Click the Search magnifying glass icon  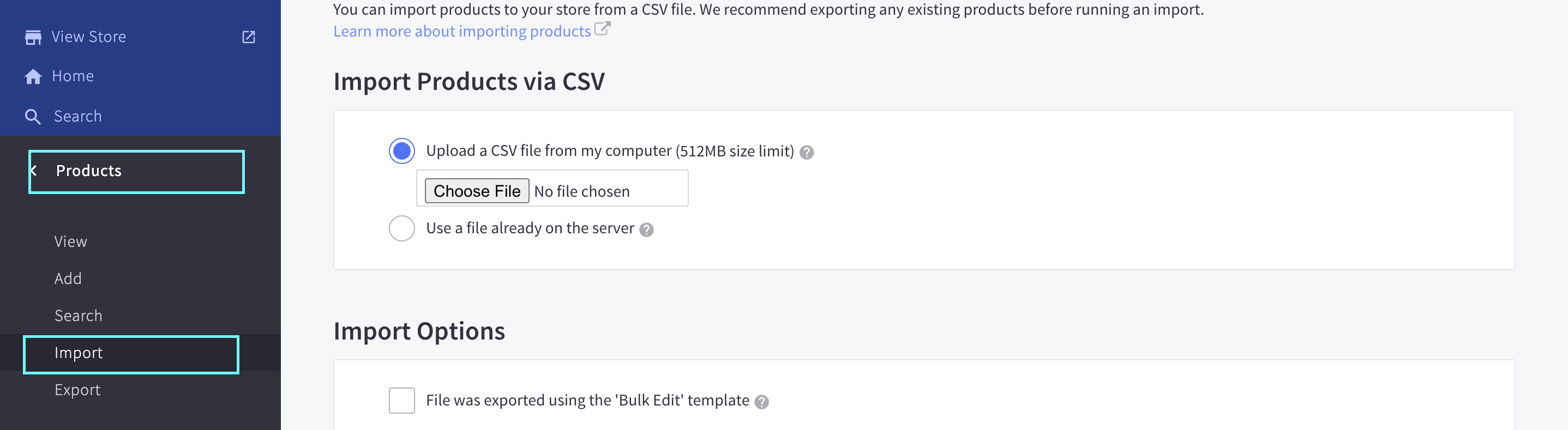(33, 117)
